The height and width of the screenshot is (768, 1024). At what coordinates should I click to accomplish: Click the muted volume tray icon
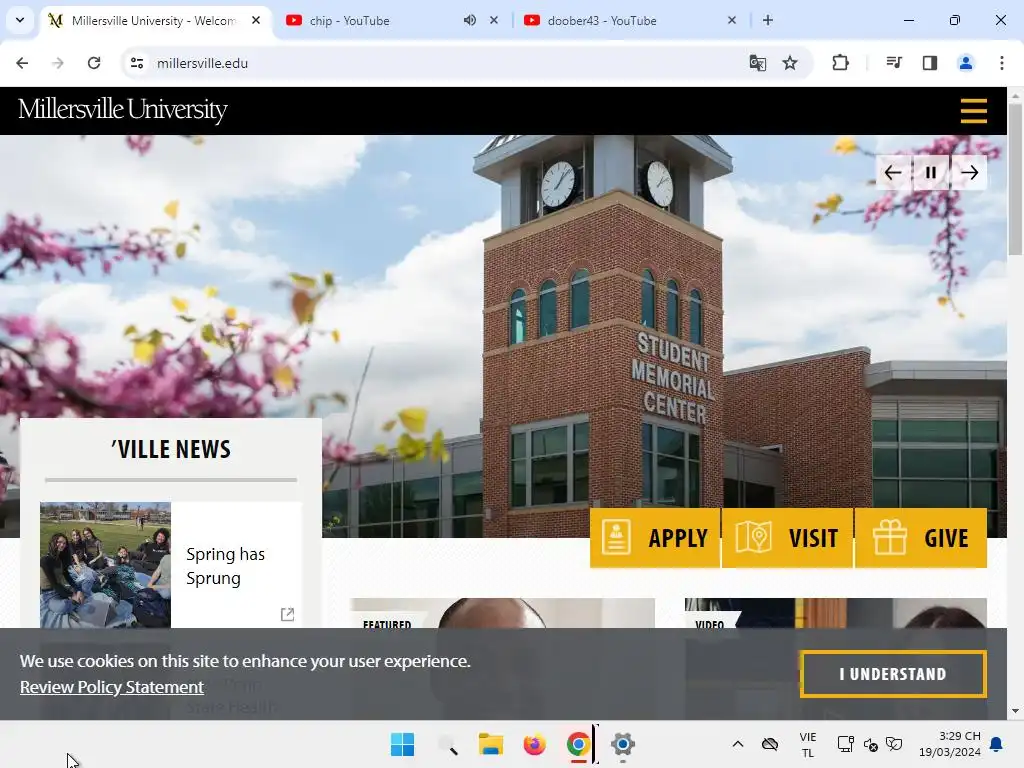point(871,744)
